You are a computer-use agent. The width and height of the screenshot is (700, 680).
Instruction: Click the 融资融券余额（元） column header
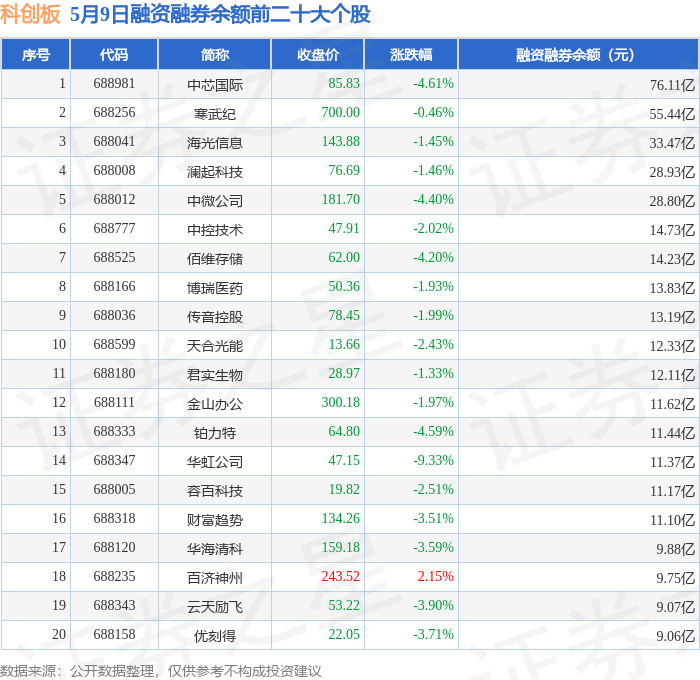tap(578, 54)
